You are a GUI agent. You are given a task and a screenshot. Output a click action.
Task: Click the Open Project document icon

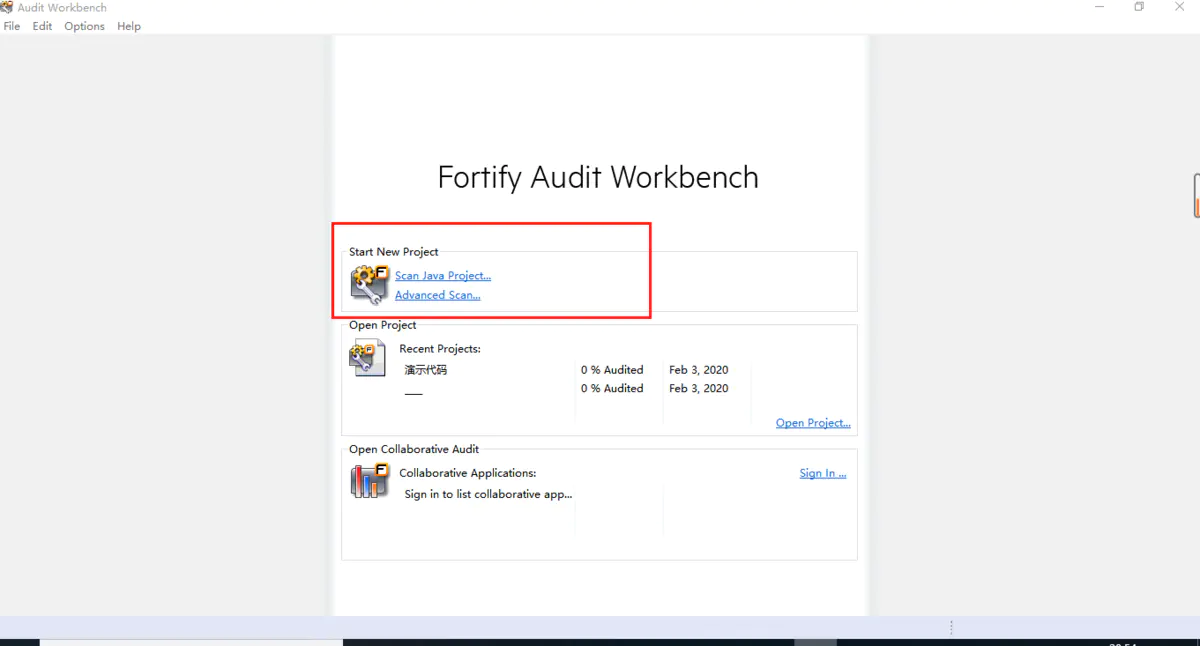tap(368, 357)
